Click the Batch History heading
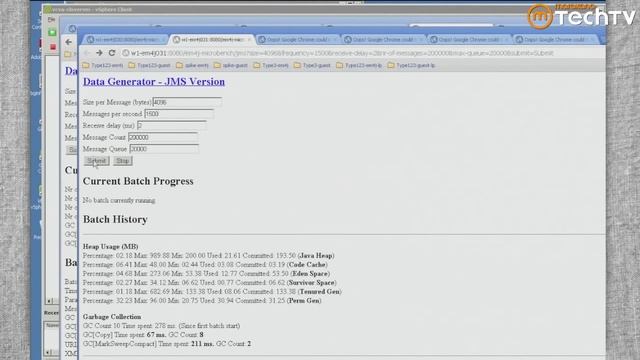This screenshot has height=360, width=640. [115, 220]
